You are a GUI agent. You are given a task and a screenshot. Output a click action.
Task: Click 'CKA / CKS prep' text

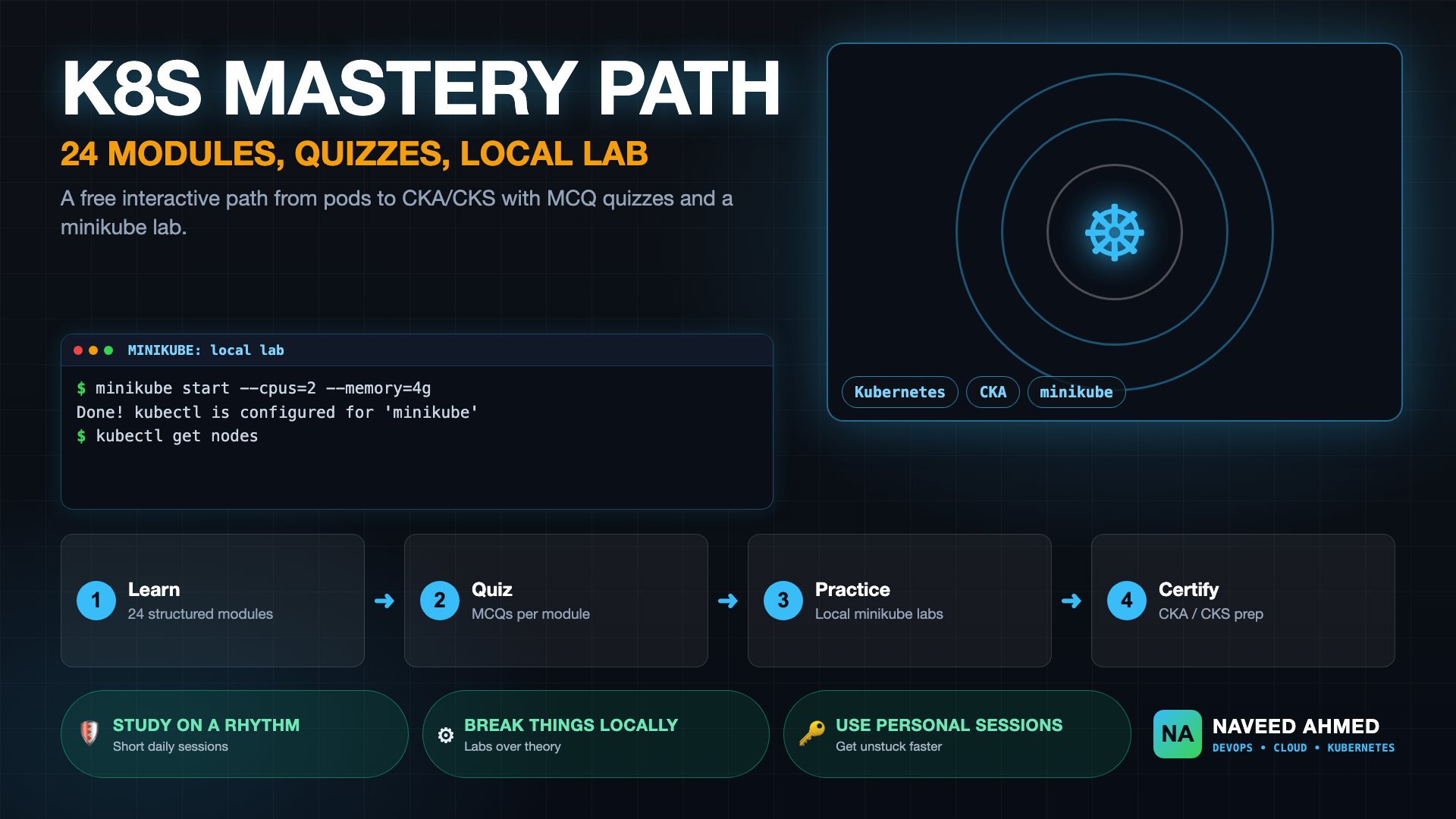1211,613
